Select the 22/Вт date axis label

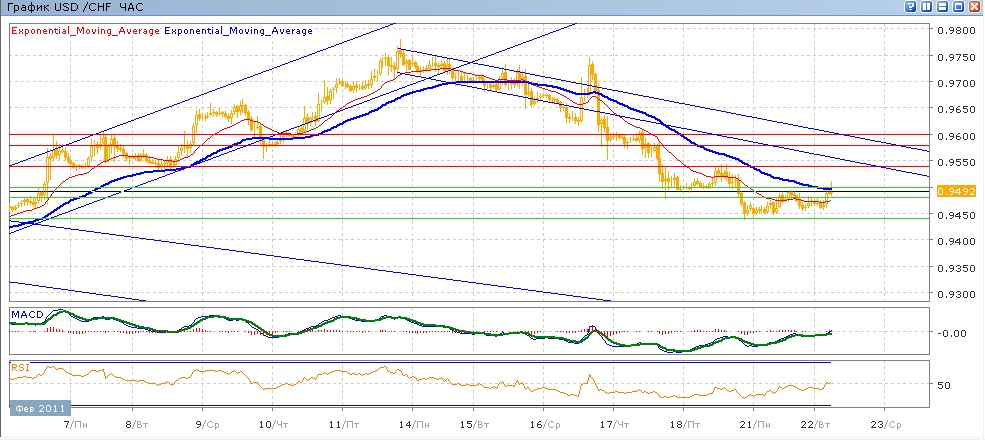click(816, 424)
